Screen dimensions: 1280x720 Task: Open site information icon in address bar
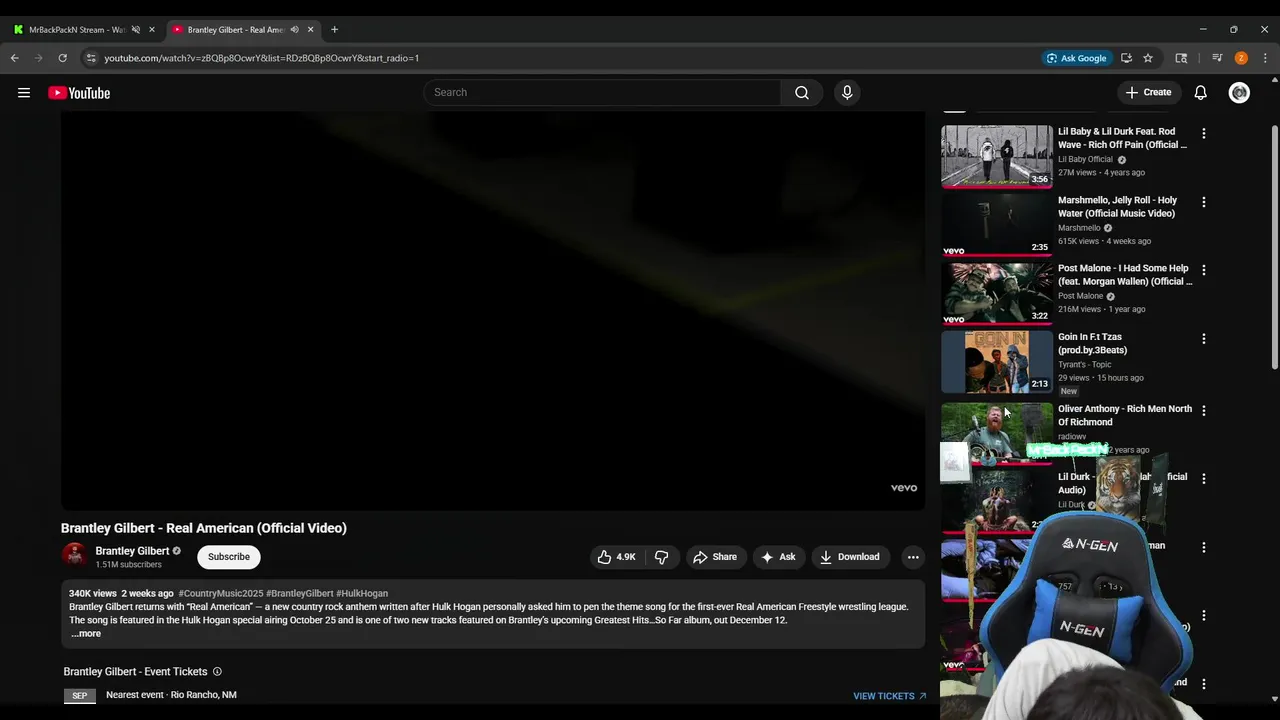coord(91,58)
